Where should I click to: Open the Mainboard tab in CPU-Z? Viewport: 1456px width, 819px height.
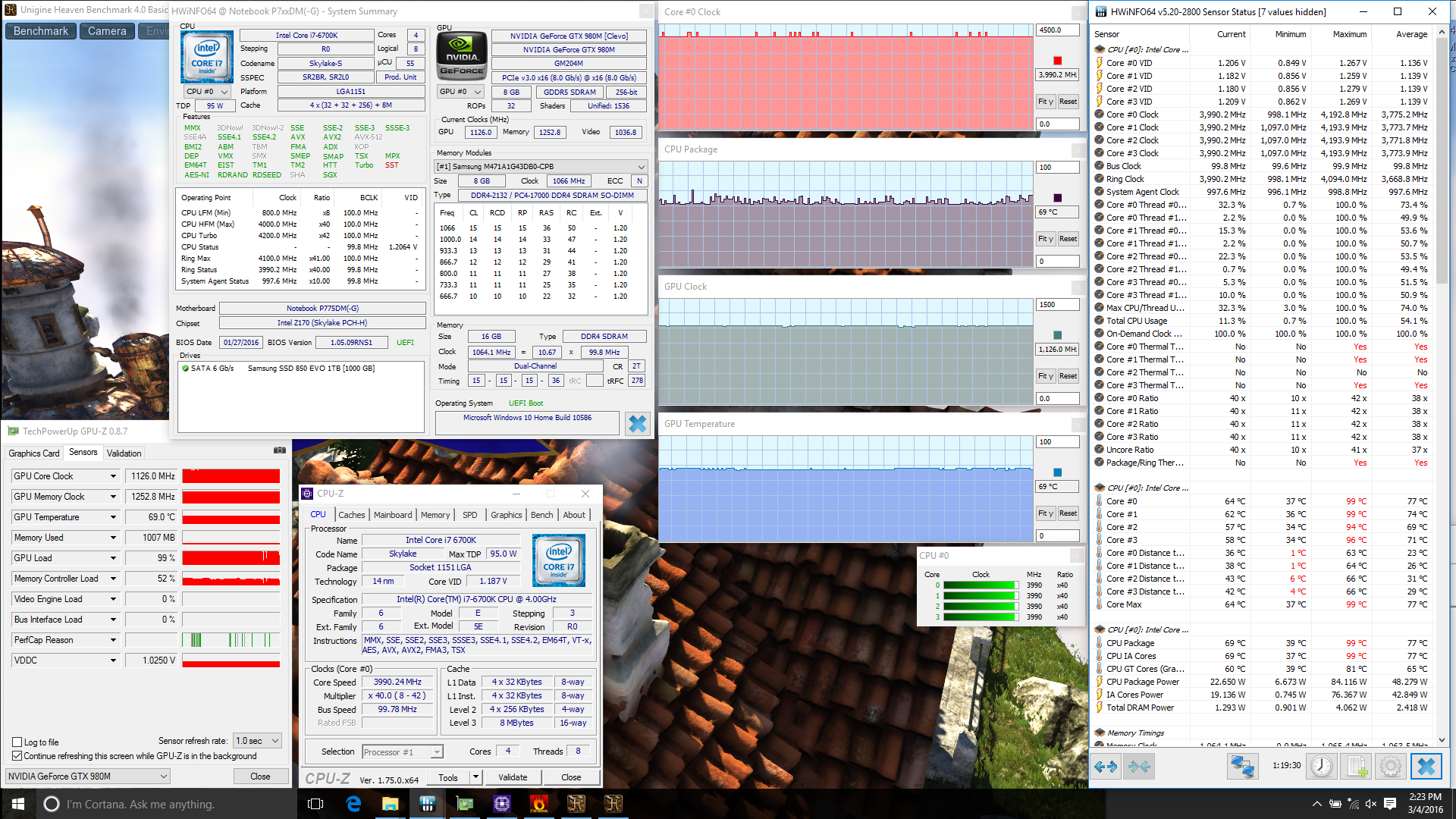point(393,515)
